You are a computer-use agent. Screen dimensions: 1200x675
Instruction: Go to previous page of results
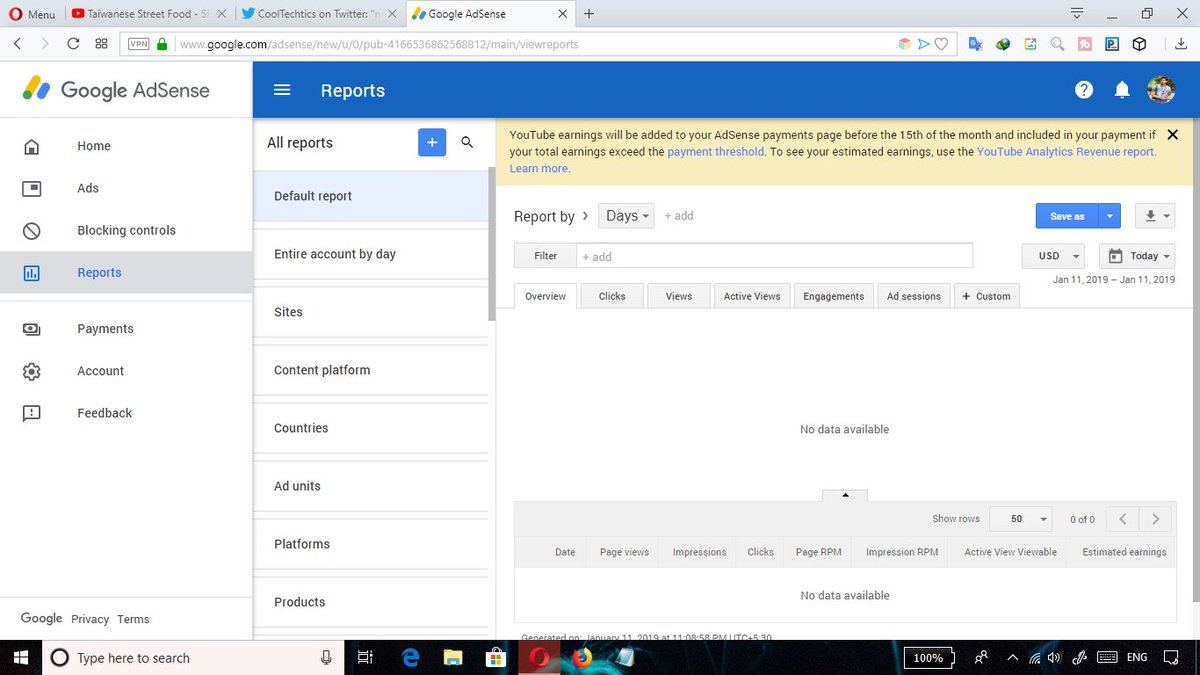point(1123,519)
